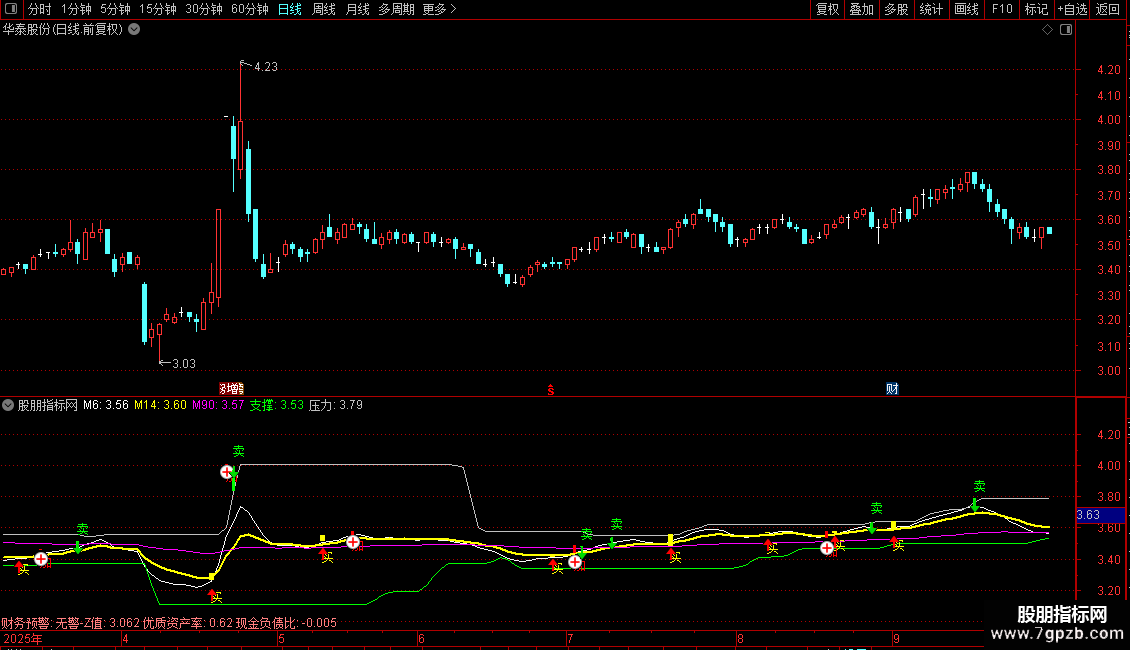This screenshot has height=650, width=1130.
Task: Select the 15分钟 period
Action: (158, 9)
